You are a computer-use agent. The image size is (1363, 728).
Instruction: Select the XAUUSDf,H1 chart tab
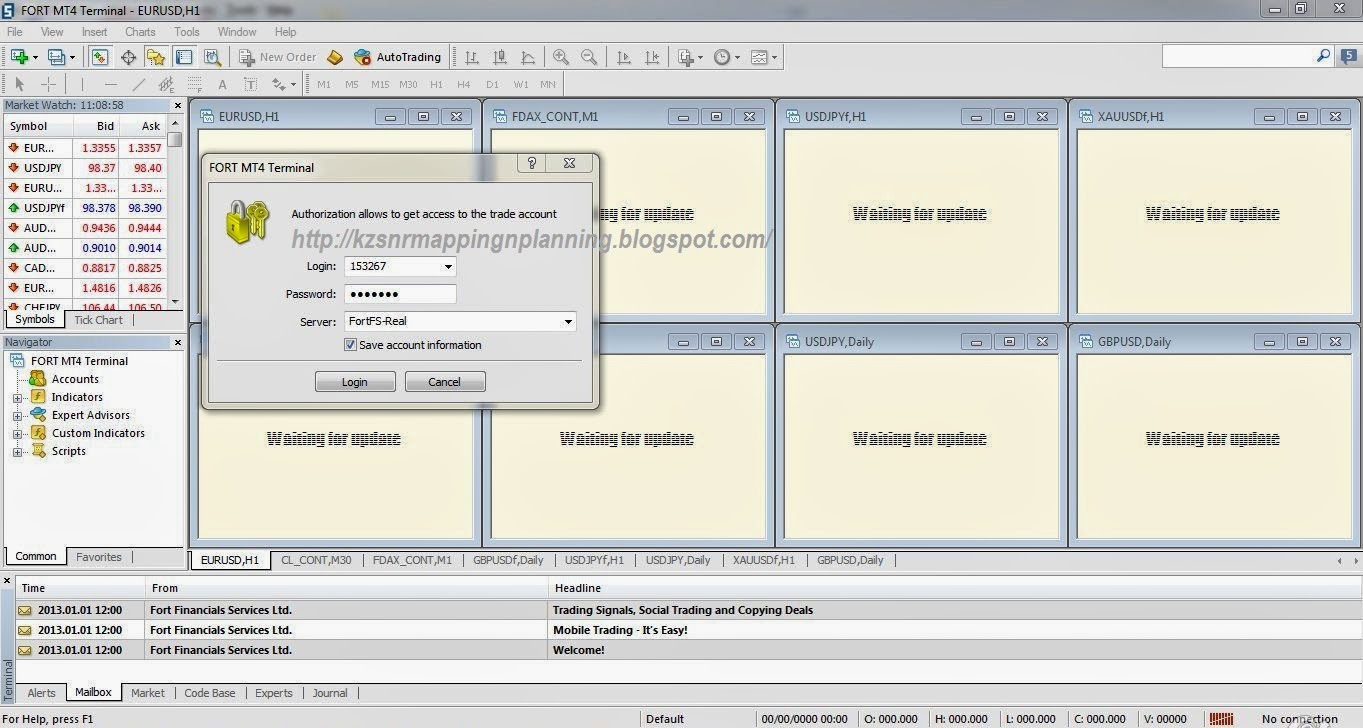(x=764, y=560)
